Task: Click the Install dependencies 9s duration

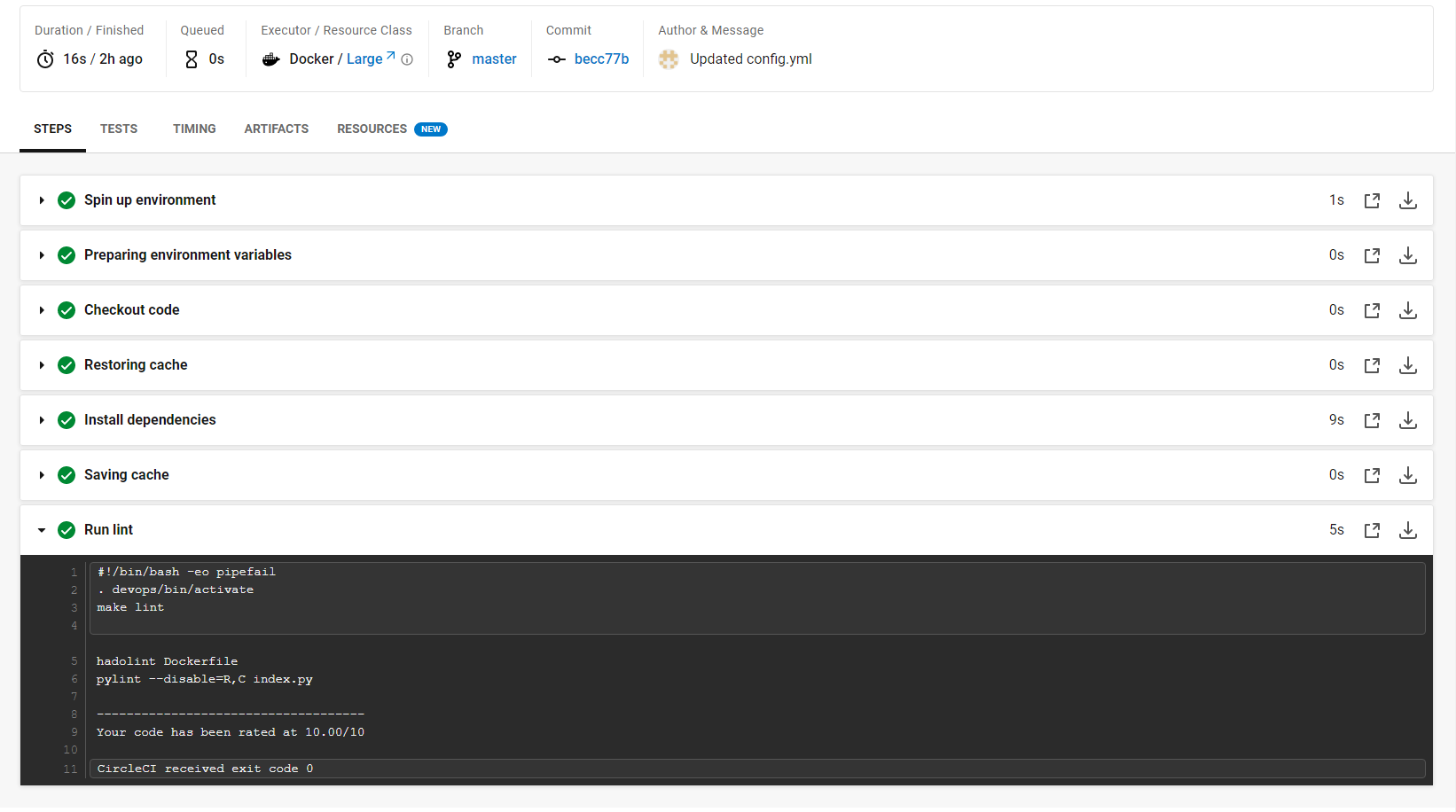Action: point(1336,420)
